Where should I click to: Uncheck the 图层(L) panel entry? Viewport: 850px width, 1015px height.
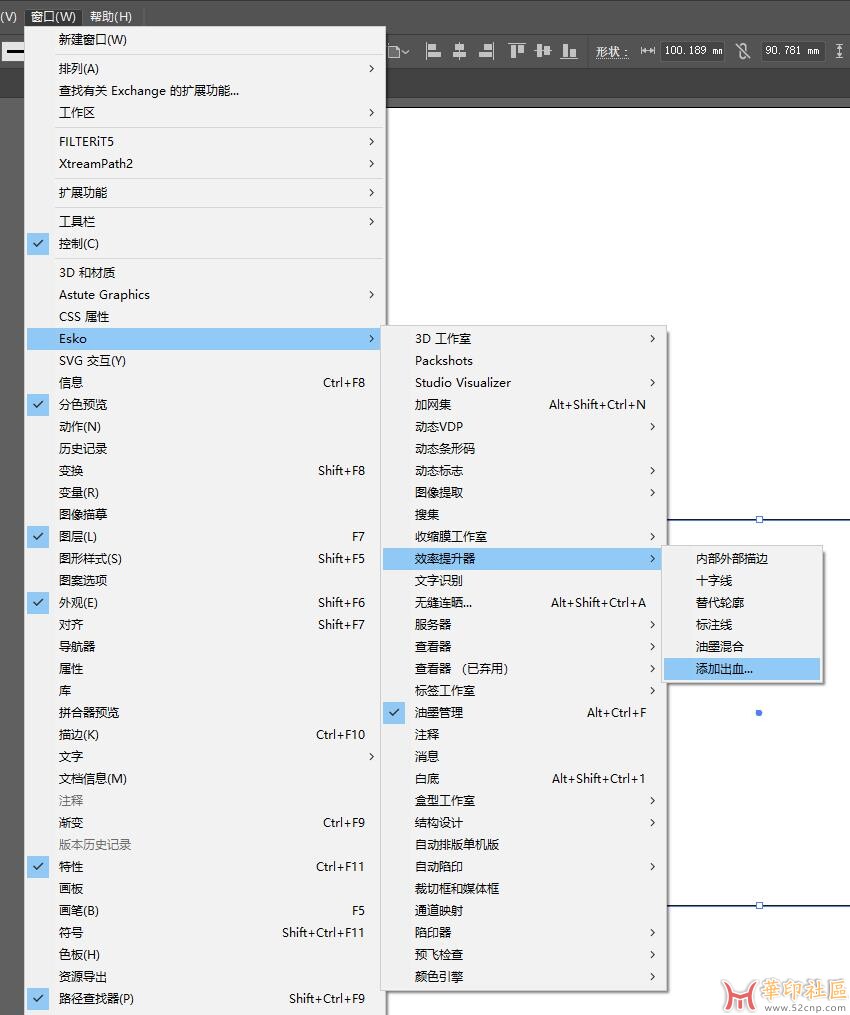point(206,537)
